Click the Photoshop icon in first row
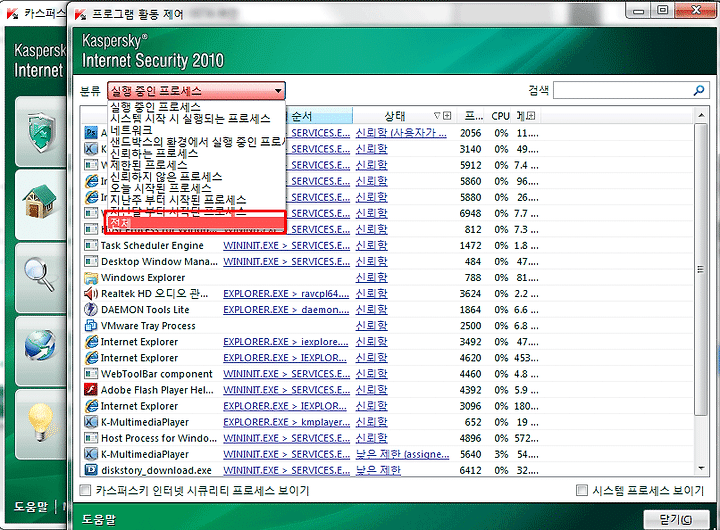This screenshot has width=720, height=530. (x=91, y=133)
